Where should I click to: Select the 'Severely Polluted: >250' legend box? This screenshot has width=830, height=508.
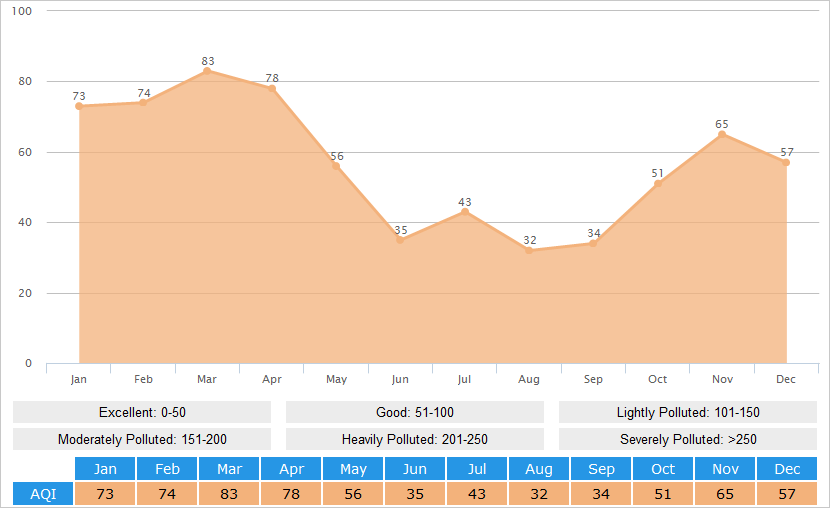pos(688,439)
